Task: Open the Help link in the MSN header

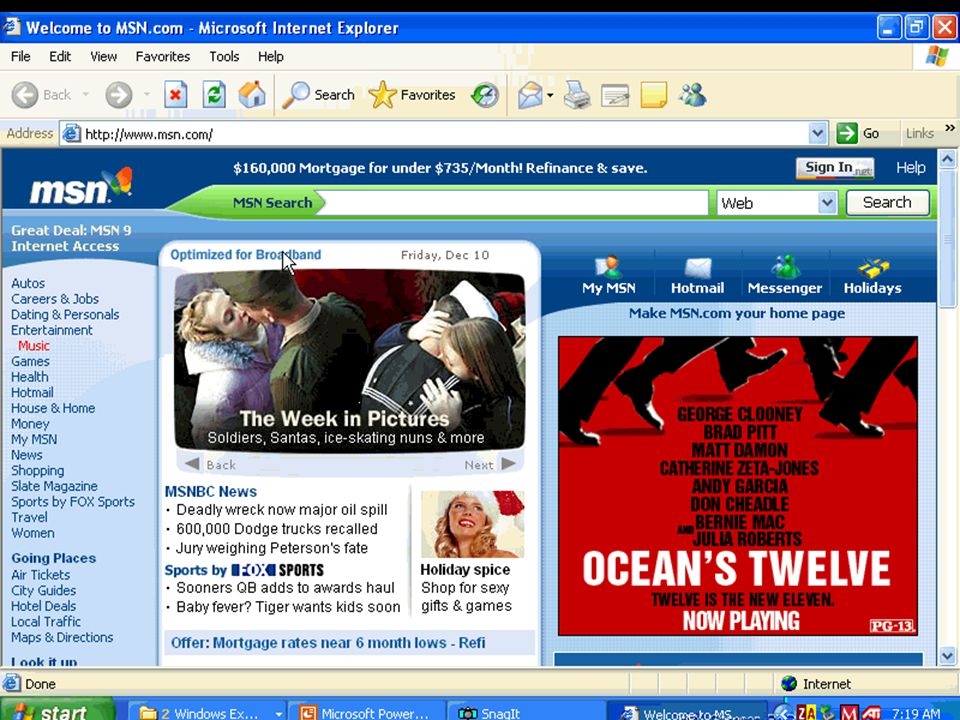Action: point(910,168)
